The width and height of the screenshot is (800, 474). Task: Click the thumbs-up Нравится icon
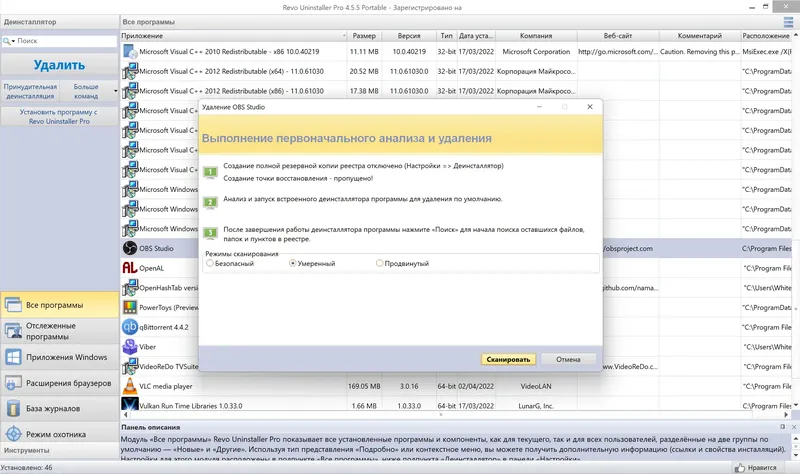[x=740, y=467]
